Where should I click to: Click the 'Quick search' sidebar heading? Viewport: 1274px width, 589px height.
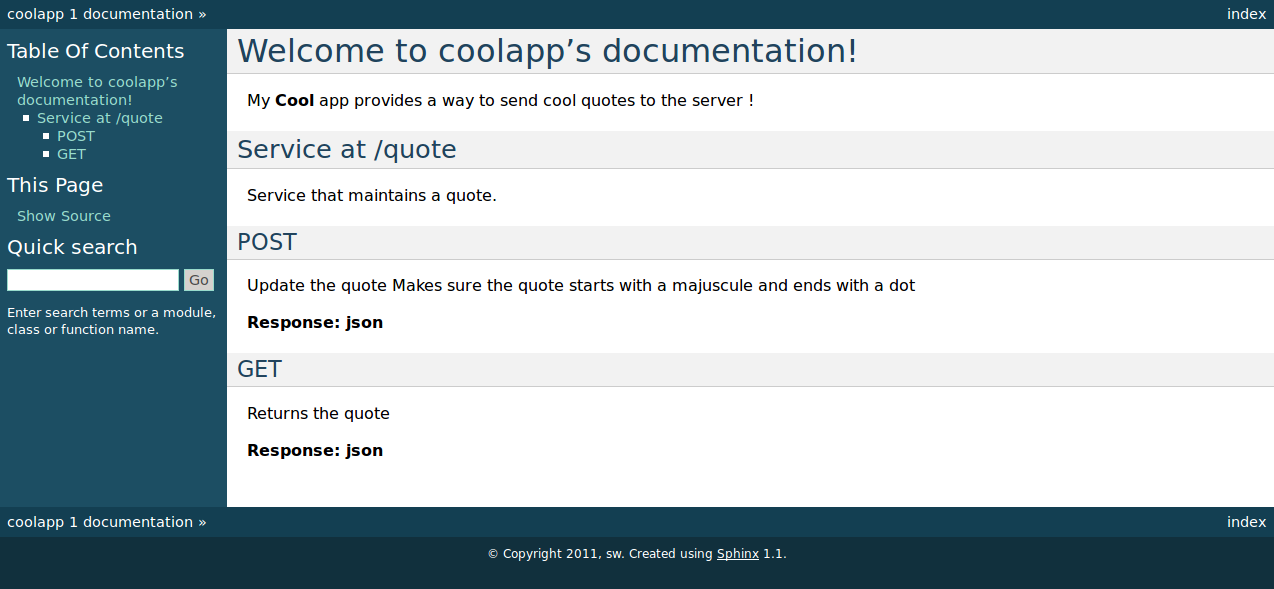(x=72, y=247)
